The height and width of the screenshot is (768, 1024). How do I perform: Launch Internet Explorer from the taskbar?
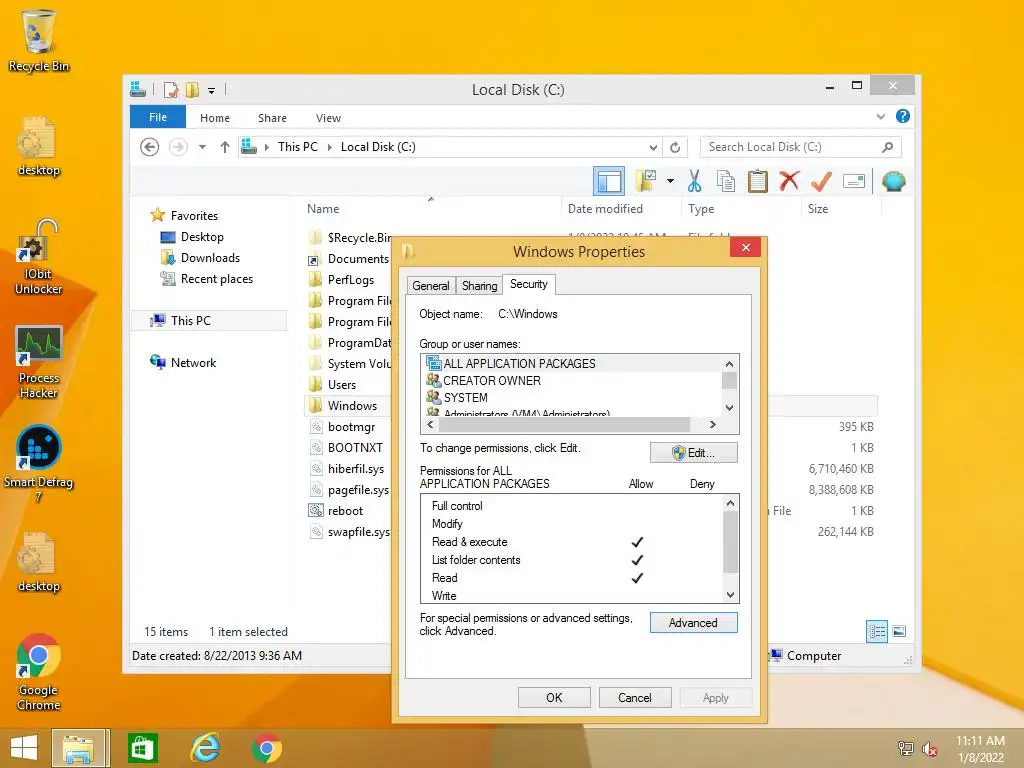(205, 748)
